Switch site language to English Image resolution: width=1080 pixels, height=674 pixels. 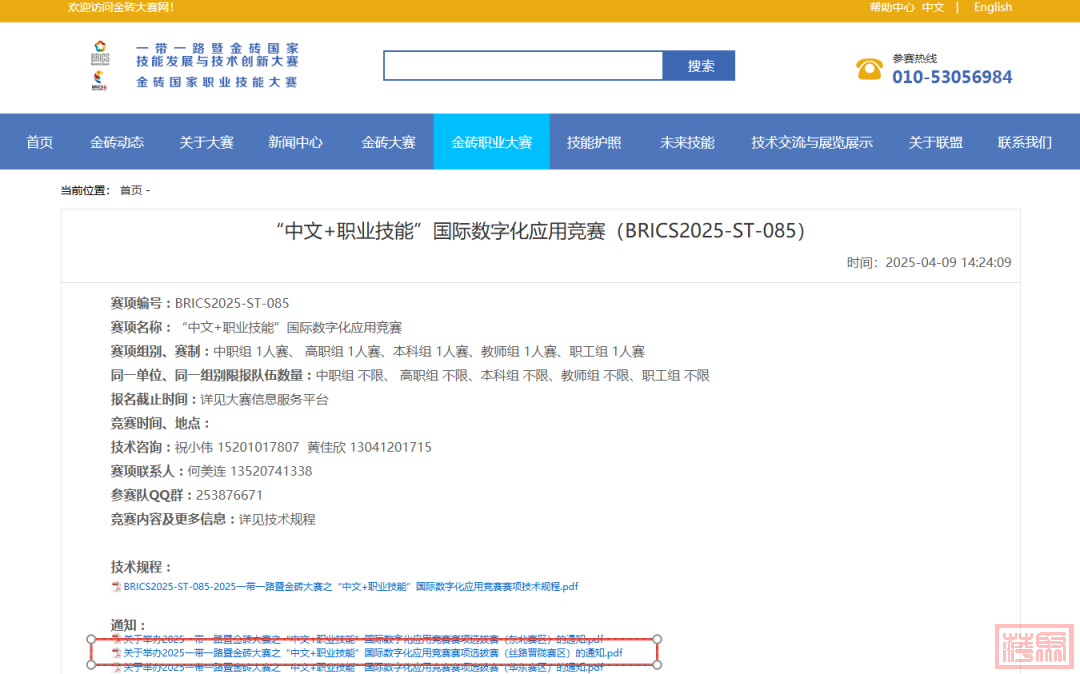[x=992, y=7]
